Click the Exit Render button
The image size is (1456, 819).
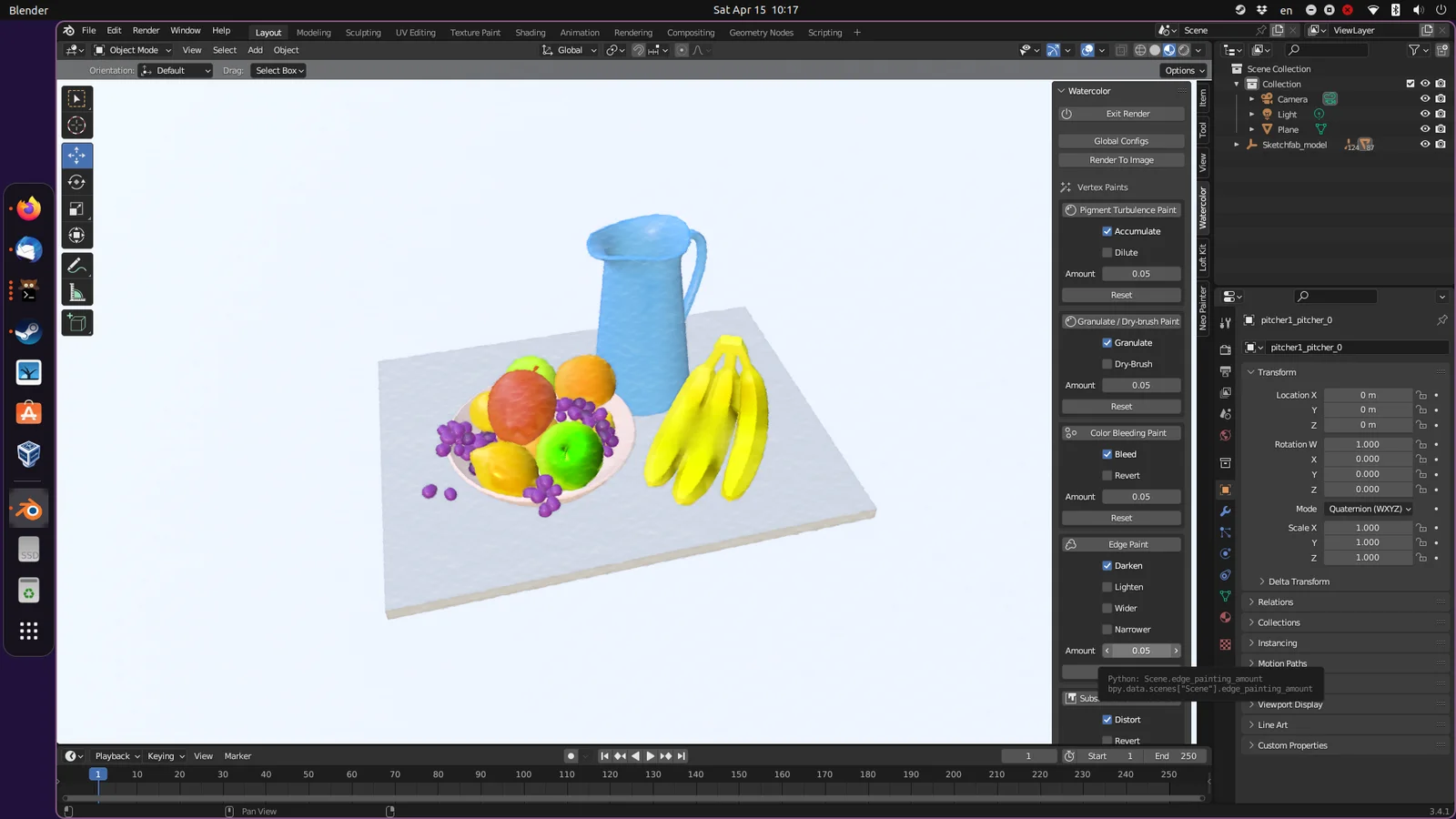1120,113
